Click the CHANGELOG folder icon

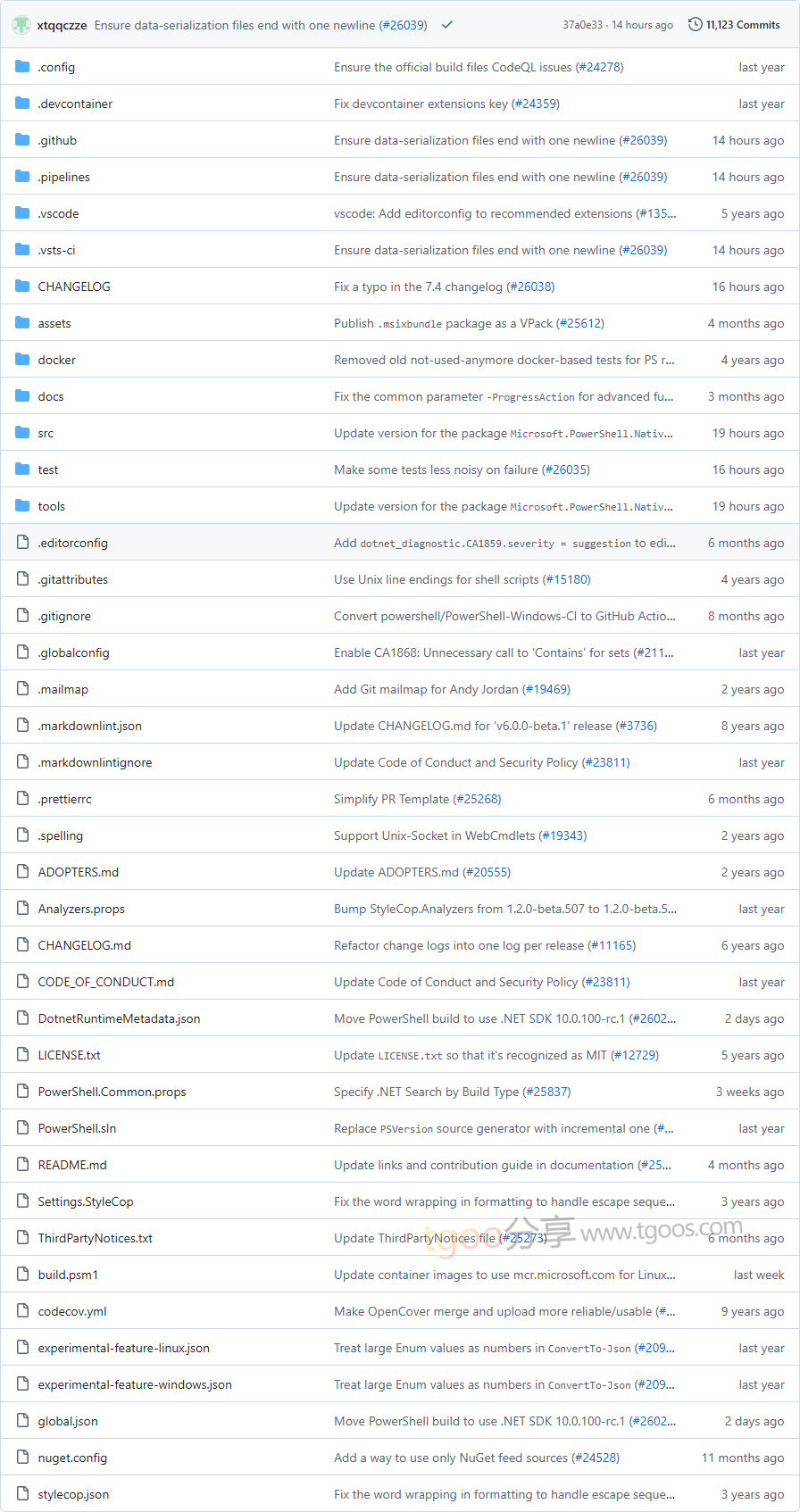[x=22, y=287]
